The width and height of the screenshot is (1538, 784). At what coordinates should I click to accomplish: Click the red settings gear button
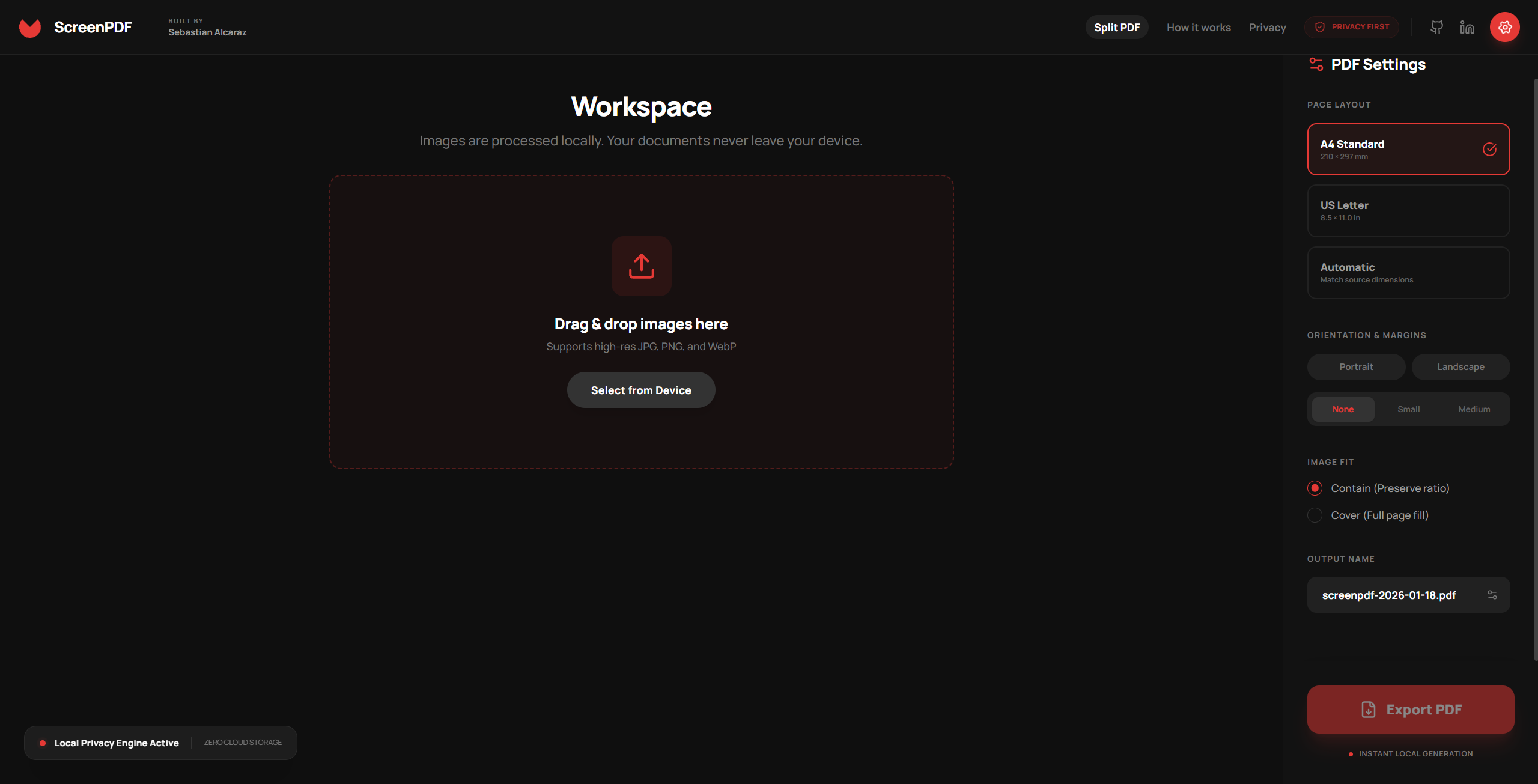pos(1504,28)
